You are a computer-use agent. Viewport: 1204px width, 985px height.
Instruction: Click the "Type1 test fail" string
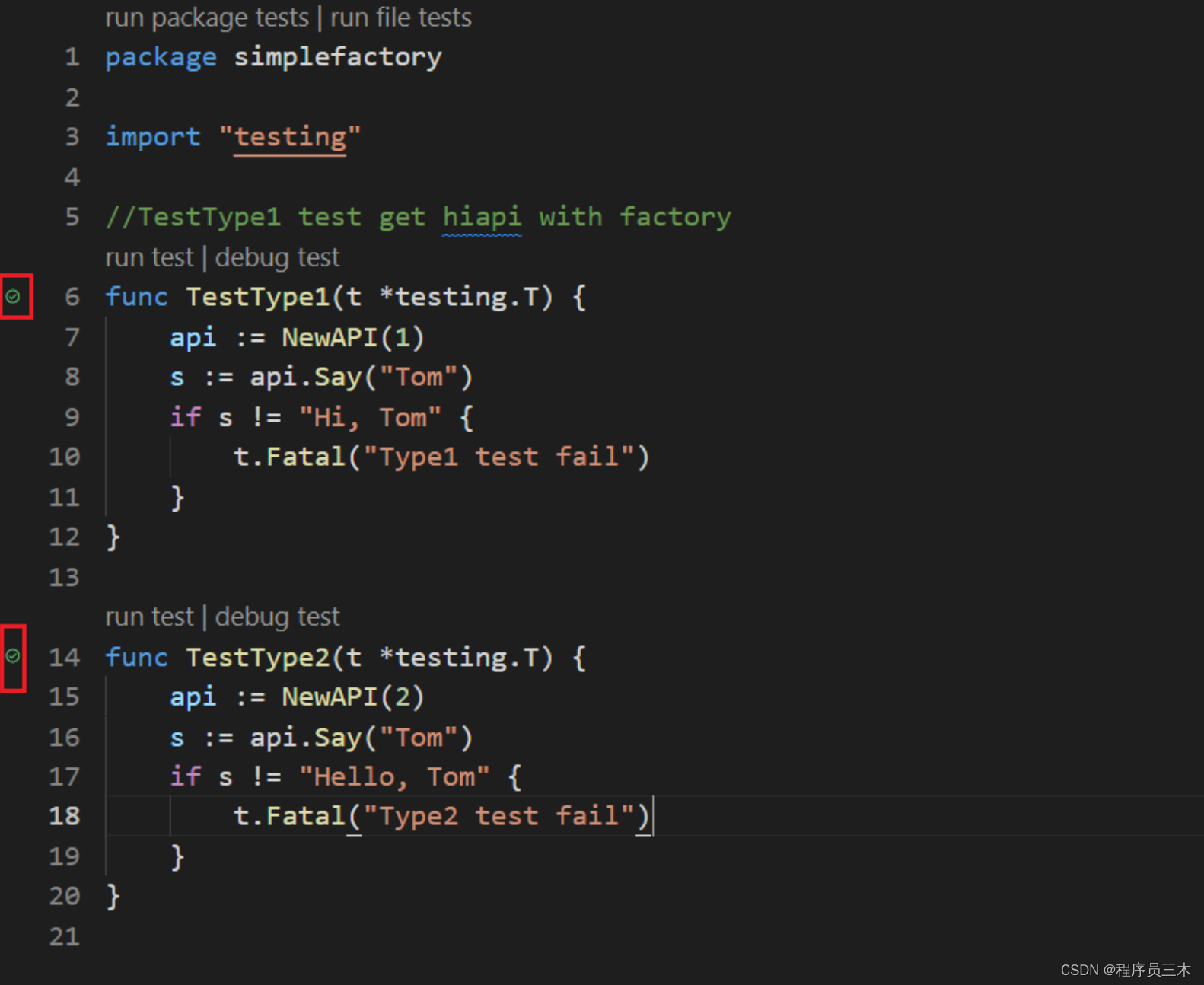[499, 457]
